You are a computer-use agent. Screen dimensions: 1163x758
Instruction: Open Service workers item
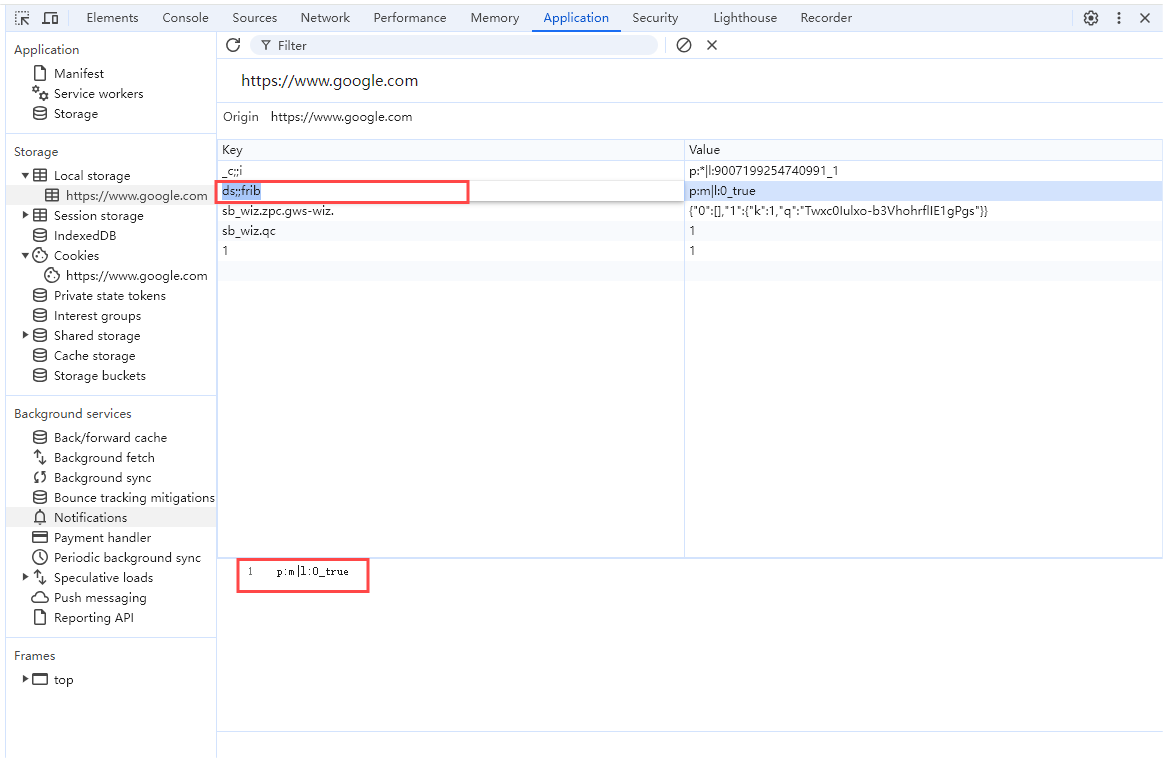(x=98, y=93)
